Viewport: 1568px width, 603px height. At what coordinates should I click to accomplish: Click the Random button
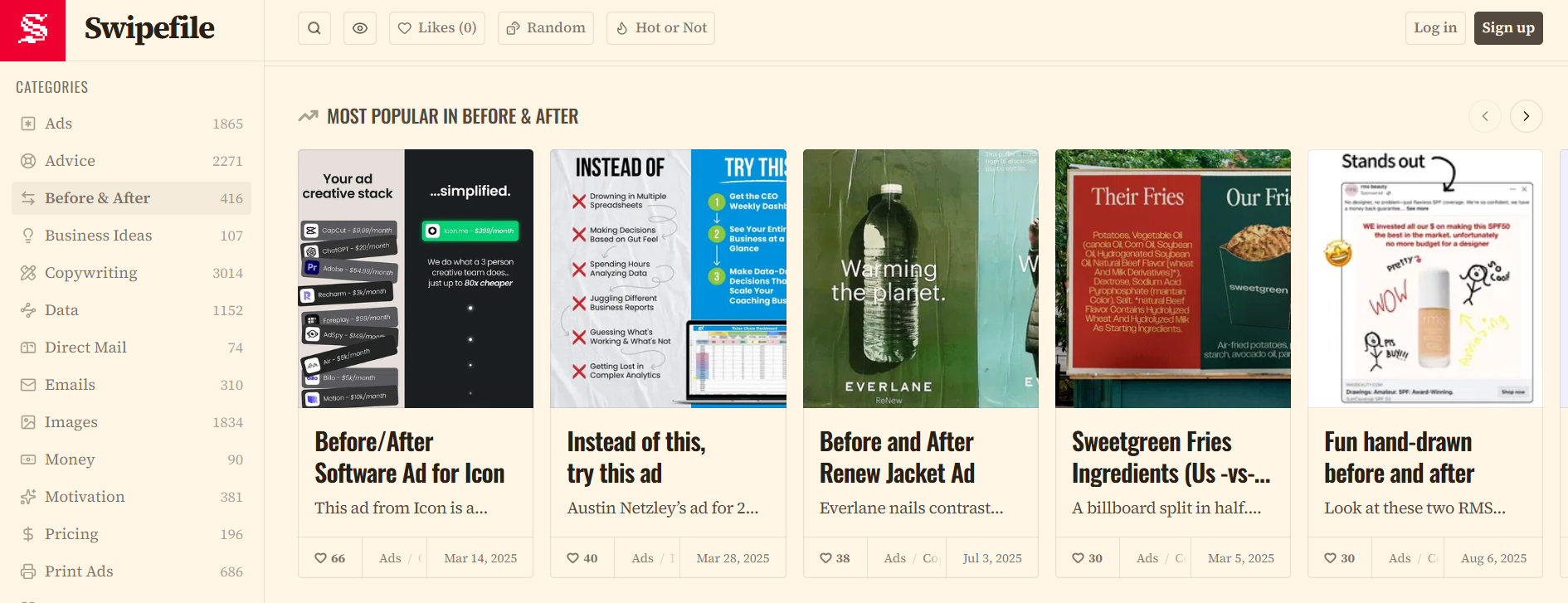click(546, 28)
